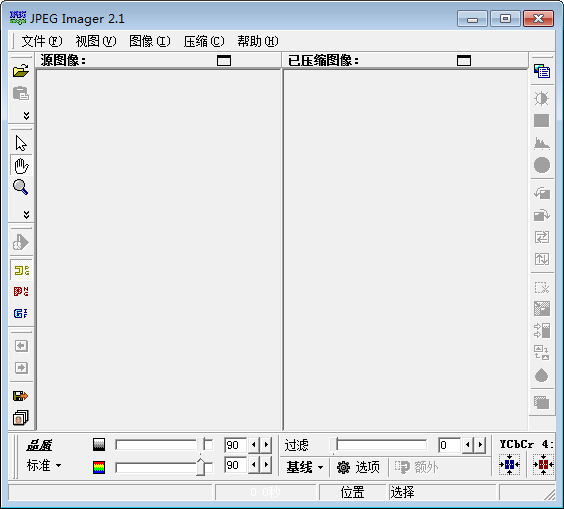Adjust the chroma quality slider

coord(201,467)
